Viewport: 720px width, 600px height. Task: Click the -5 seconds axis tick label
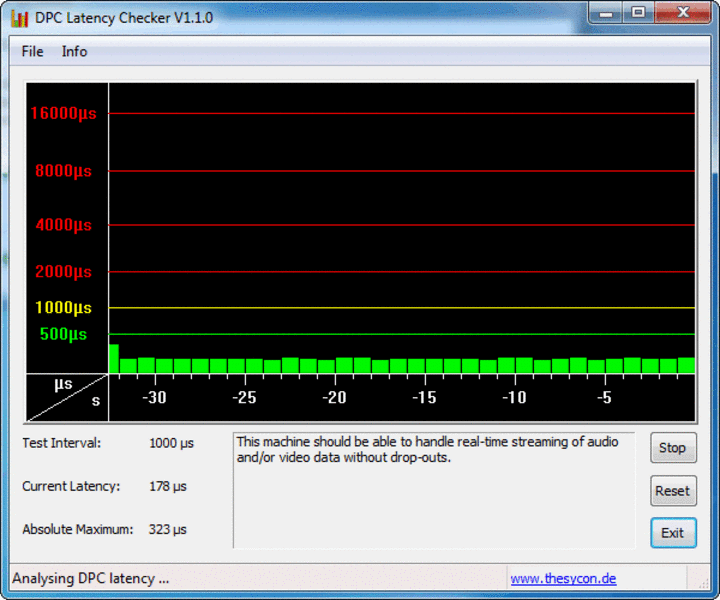coord(604,398)
